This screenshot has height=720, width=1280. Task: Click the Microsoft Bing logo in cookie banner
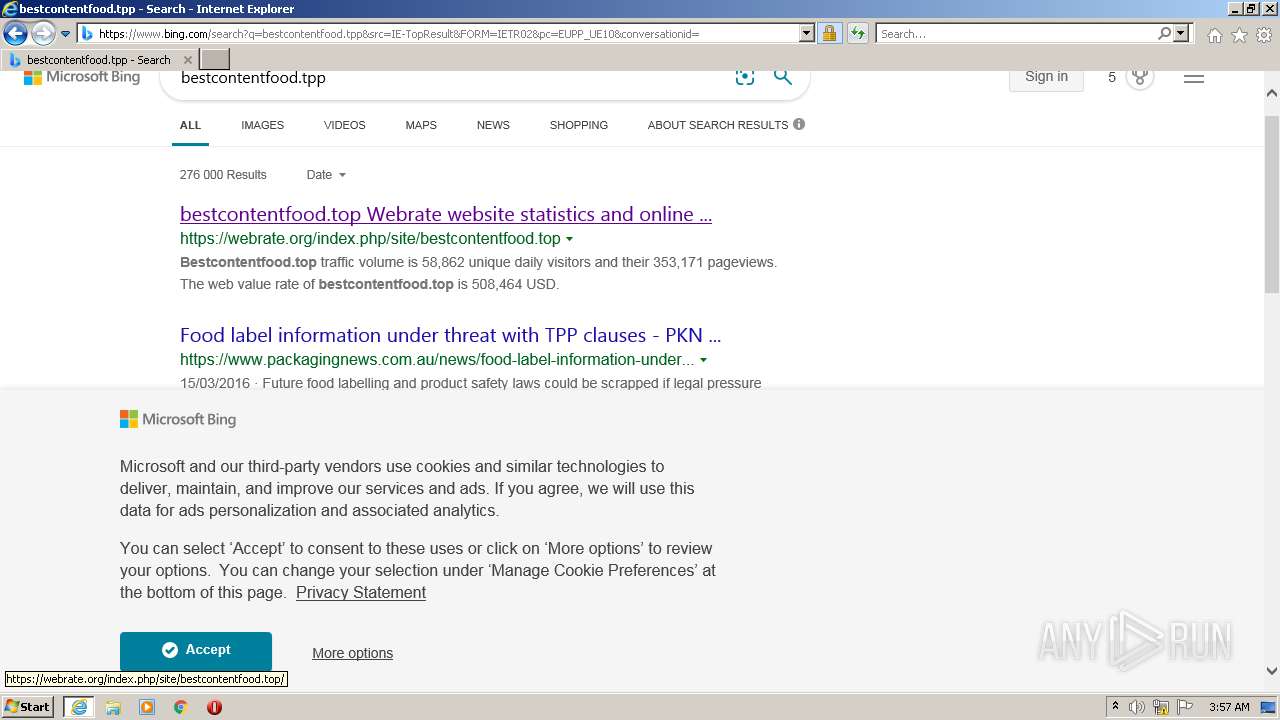(x=178, y=419)
